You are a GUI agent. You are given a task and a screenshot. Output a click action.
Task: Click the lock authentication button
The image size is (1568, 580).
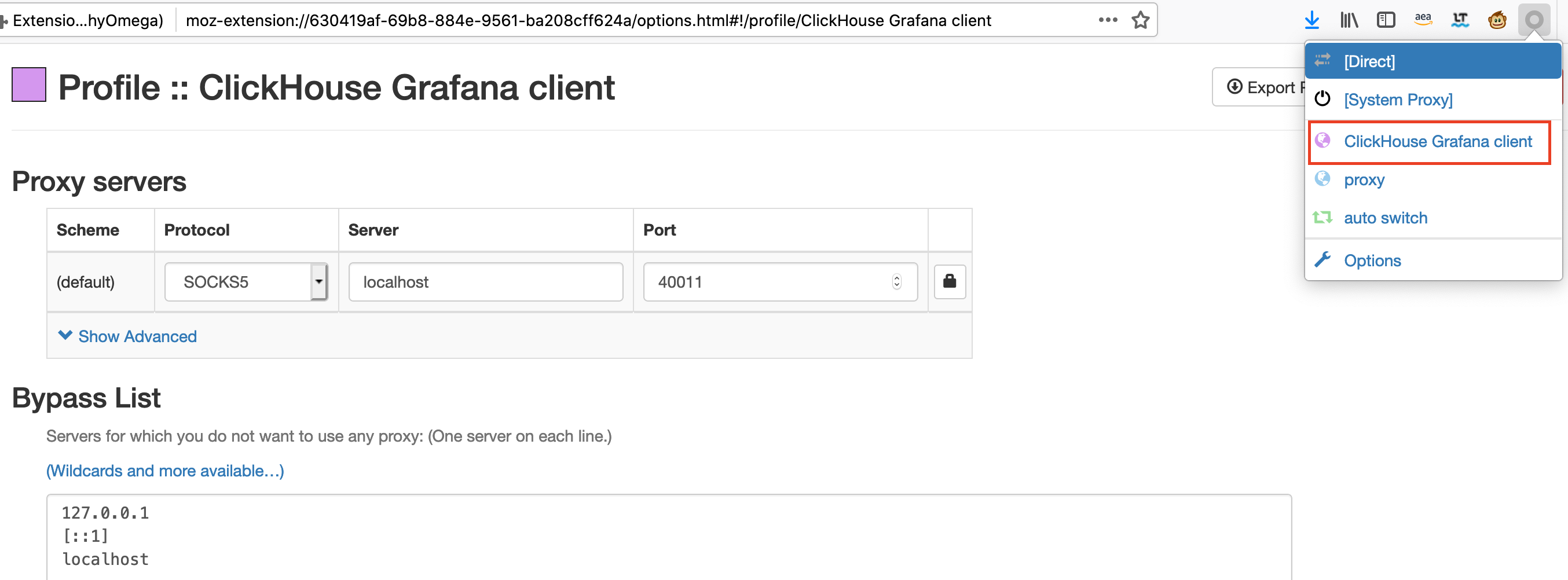click(950, 281)
